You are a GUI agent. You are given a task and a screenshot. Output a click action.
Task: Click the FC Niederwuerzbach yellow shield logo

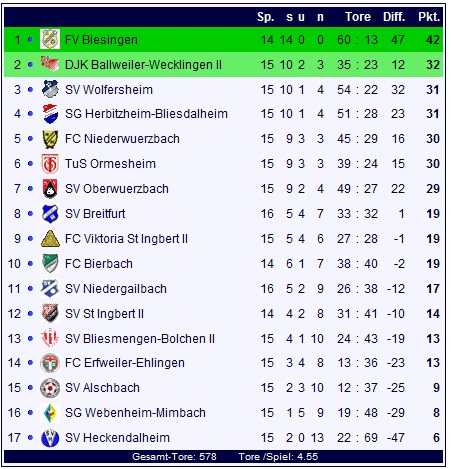click(x=50, y=139)
